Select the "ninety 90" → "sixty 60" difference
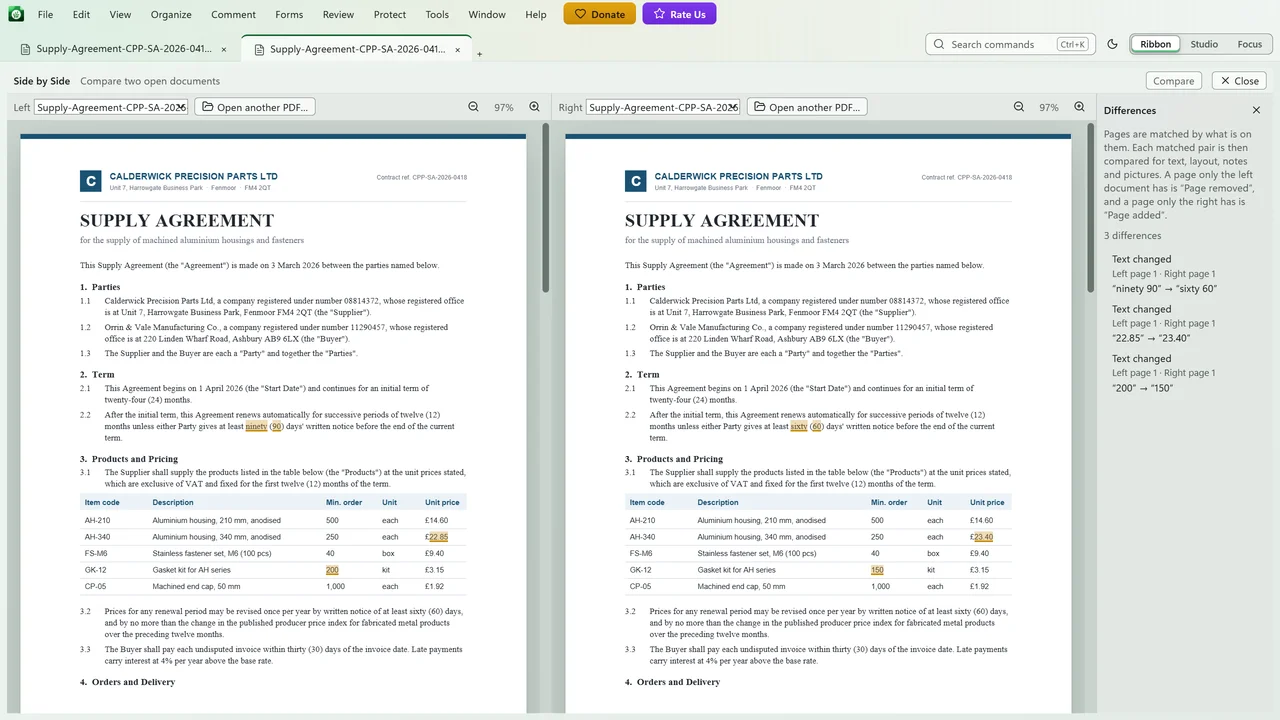This screenshot has width=1280, height=720. pos(1184,274)
